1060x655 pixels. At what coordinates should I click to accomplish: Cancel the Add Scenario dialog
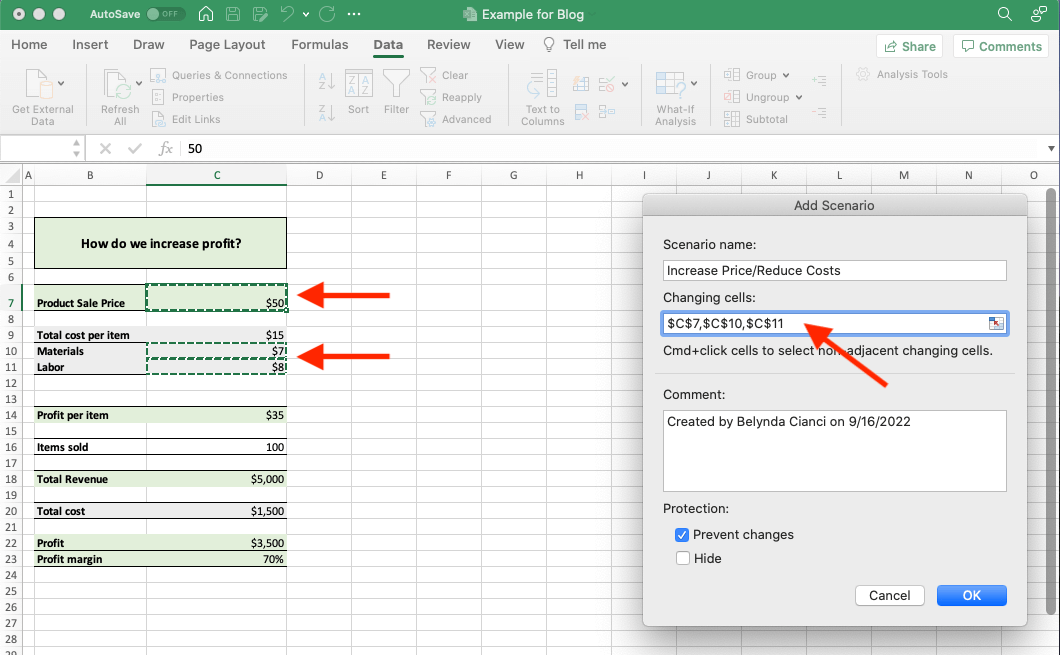pyautogui.click(x=888, y=595)
